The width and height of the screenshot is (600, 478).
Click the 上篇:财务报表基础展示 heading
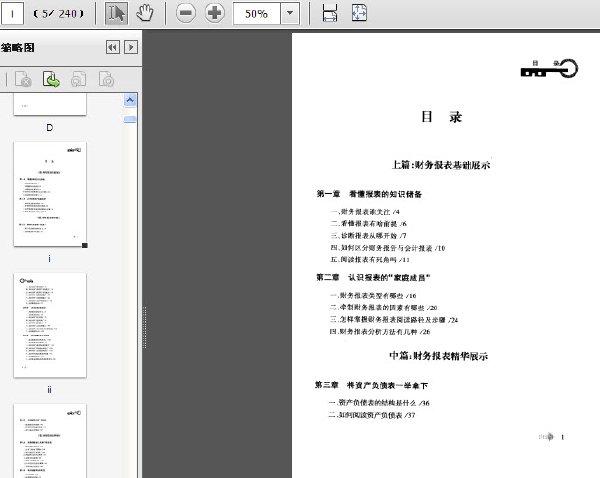click(x=441, y=165)
